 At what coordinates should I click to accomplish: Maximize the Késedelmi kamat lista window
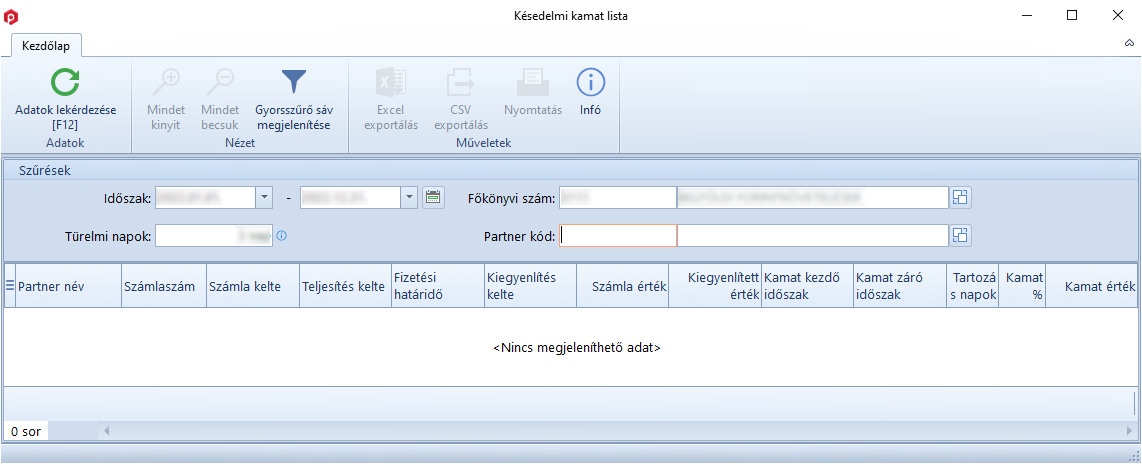(1071, 15)
